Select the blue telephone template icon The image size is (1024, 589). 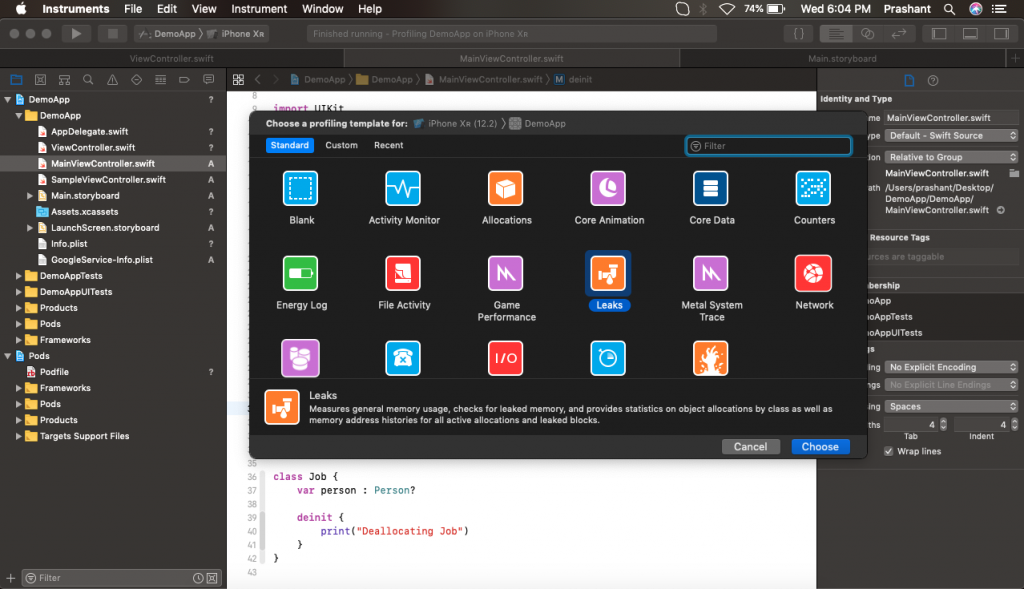[403, 358]
